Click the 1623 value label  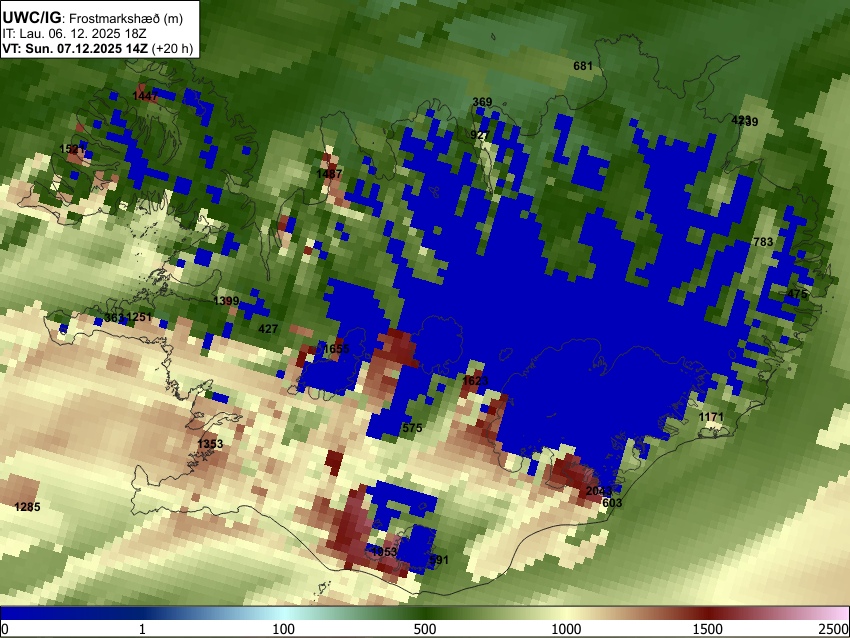tap(475, 381)
